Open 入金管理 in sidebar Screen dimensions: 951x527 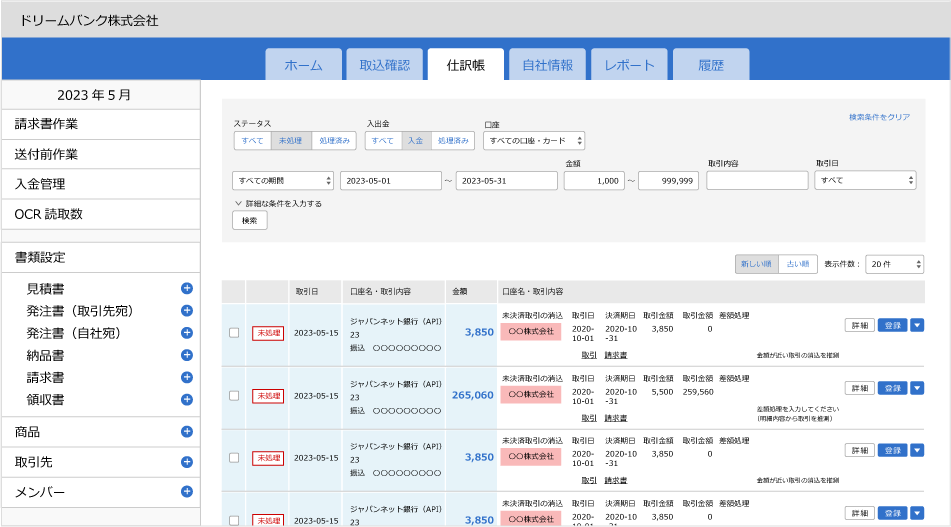point(101,184)
